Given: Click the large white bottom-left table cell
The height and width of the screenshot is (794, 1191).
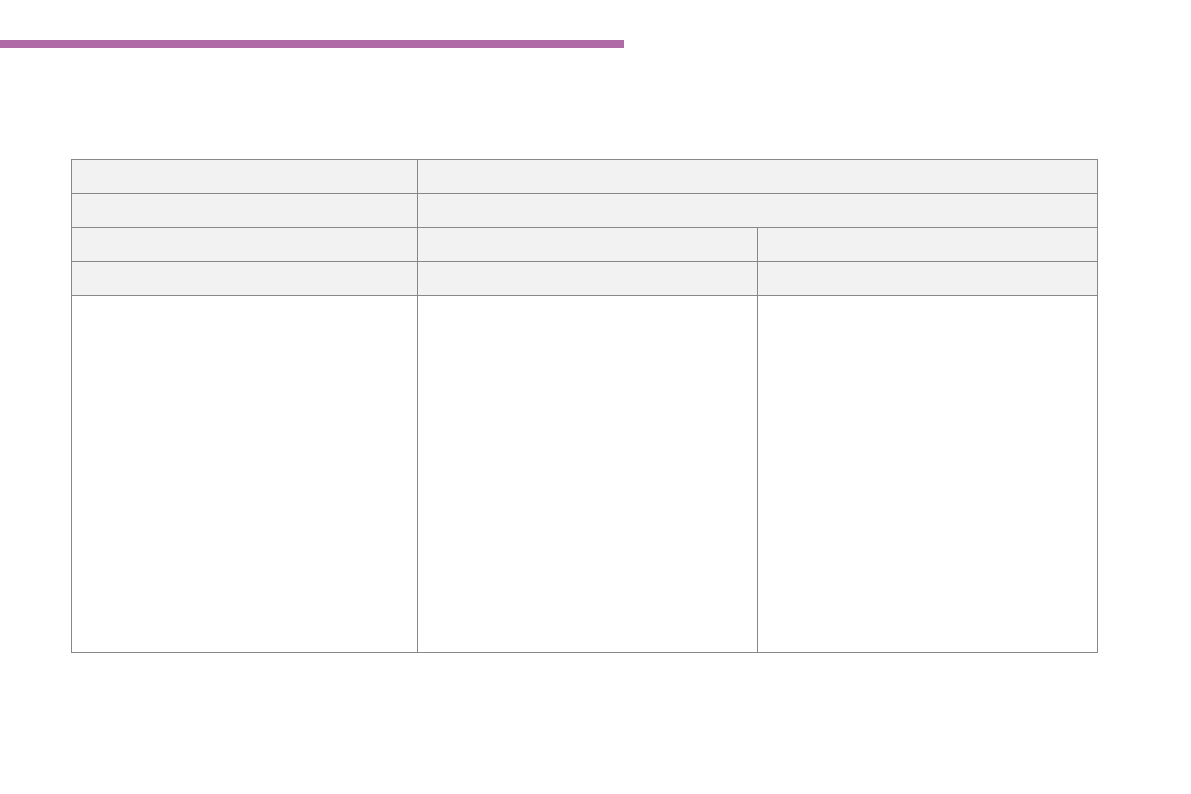Looking at the screenshot, I should coord(244,473).
